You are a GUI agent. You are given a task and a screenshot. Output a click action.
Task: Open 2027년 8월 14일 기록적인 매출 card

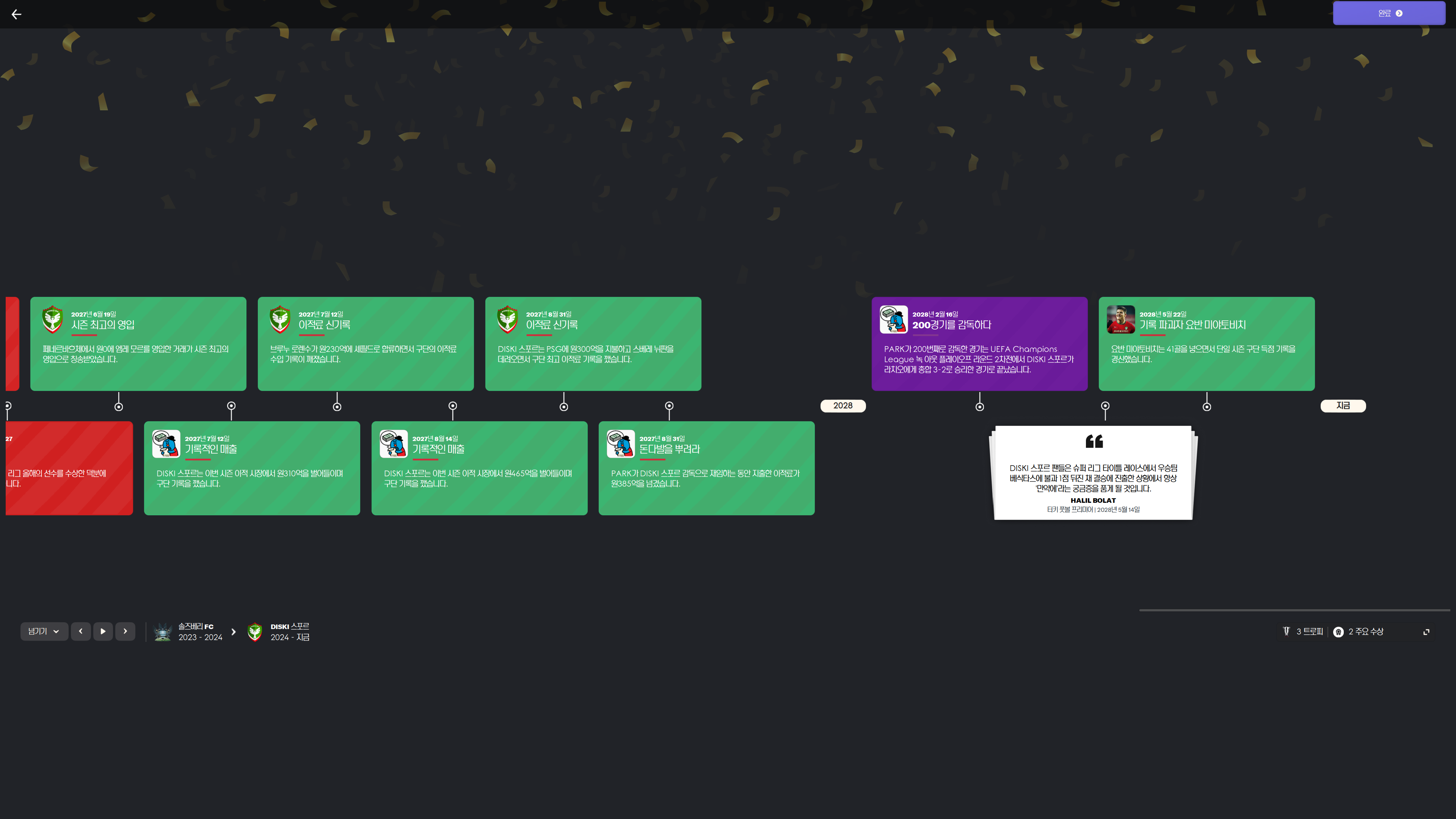479,468
